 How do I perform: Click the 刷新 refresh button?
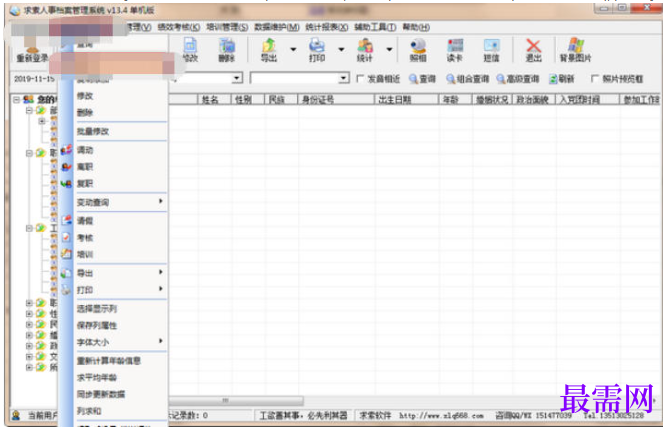[561, 78]
